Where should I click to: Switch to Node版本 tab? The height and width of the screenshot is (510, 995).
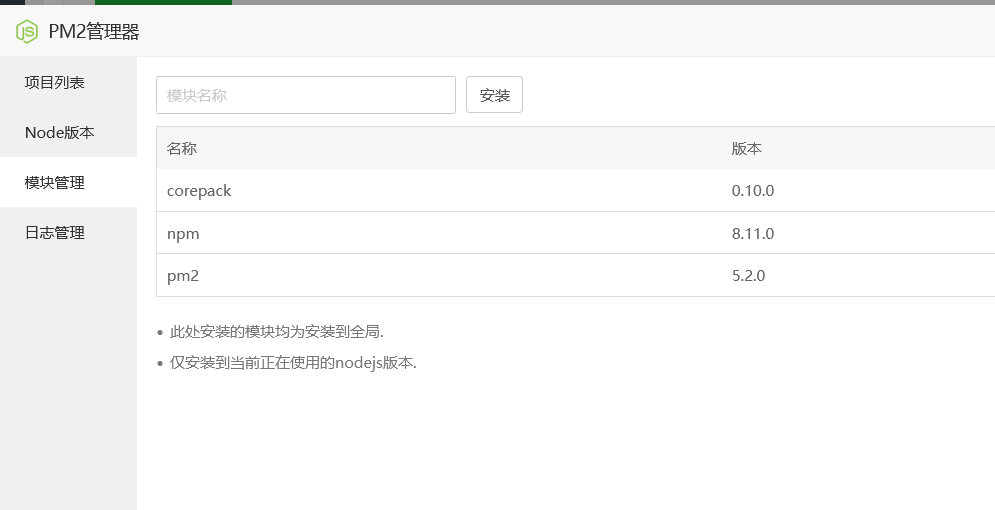pos(68,133)
